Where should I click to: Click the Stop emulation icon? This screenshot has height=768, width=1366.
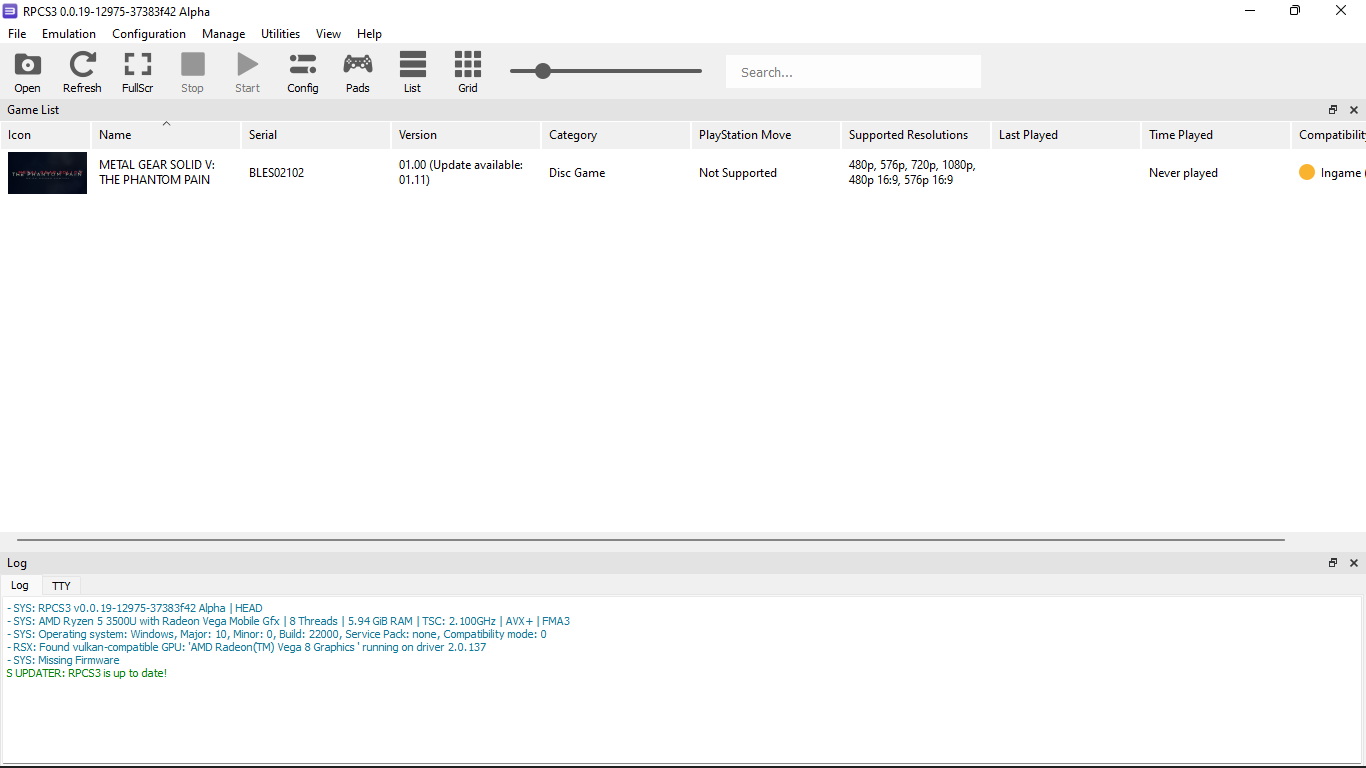tap(193, 72)
